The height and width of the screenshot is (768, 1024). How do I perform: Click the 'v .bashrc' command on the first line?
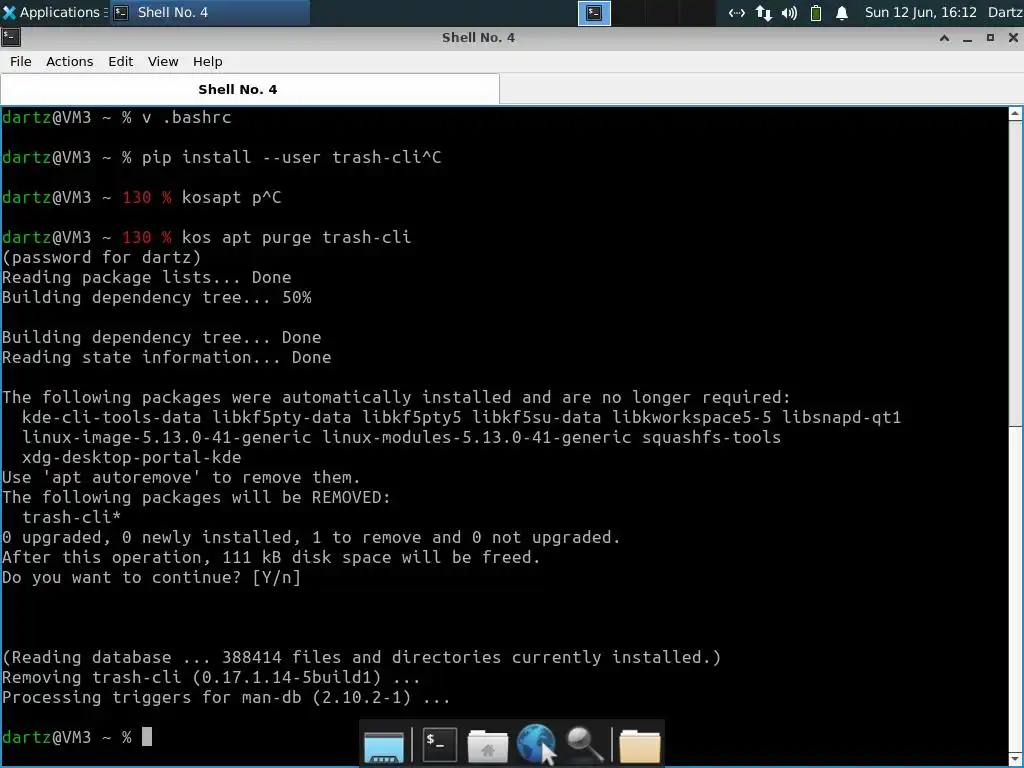click(x=187, y=118)
